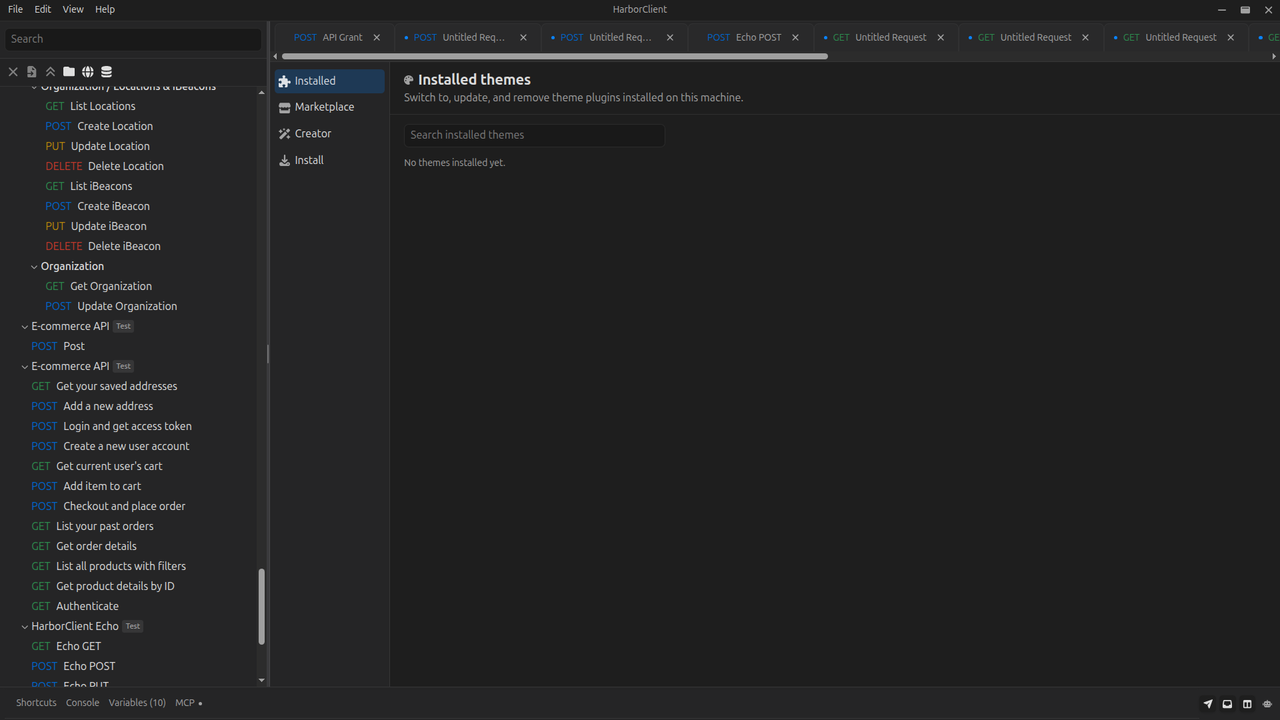
Task: Collapse the Organization folder chevron
Action: click(35, 267)
